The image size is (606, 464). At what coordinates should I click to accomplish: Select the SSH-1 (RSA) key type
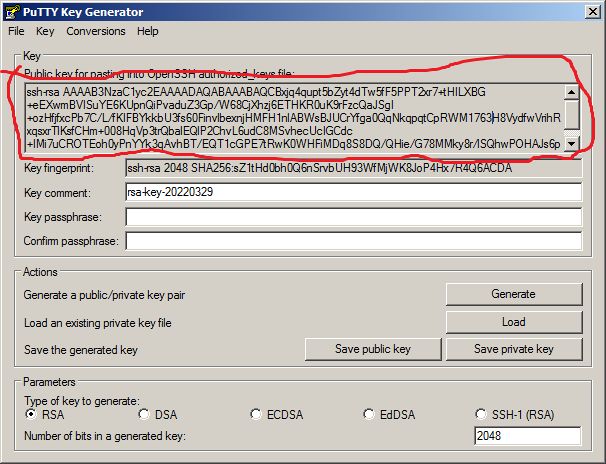[483, 414]
